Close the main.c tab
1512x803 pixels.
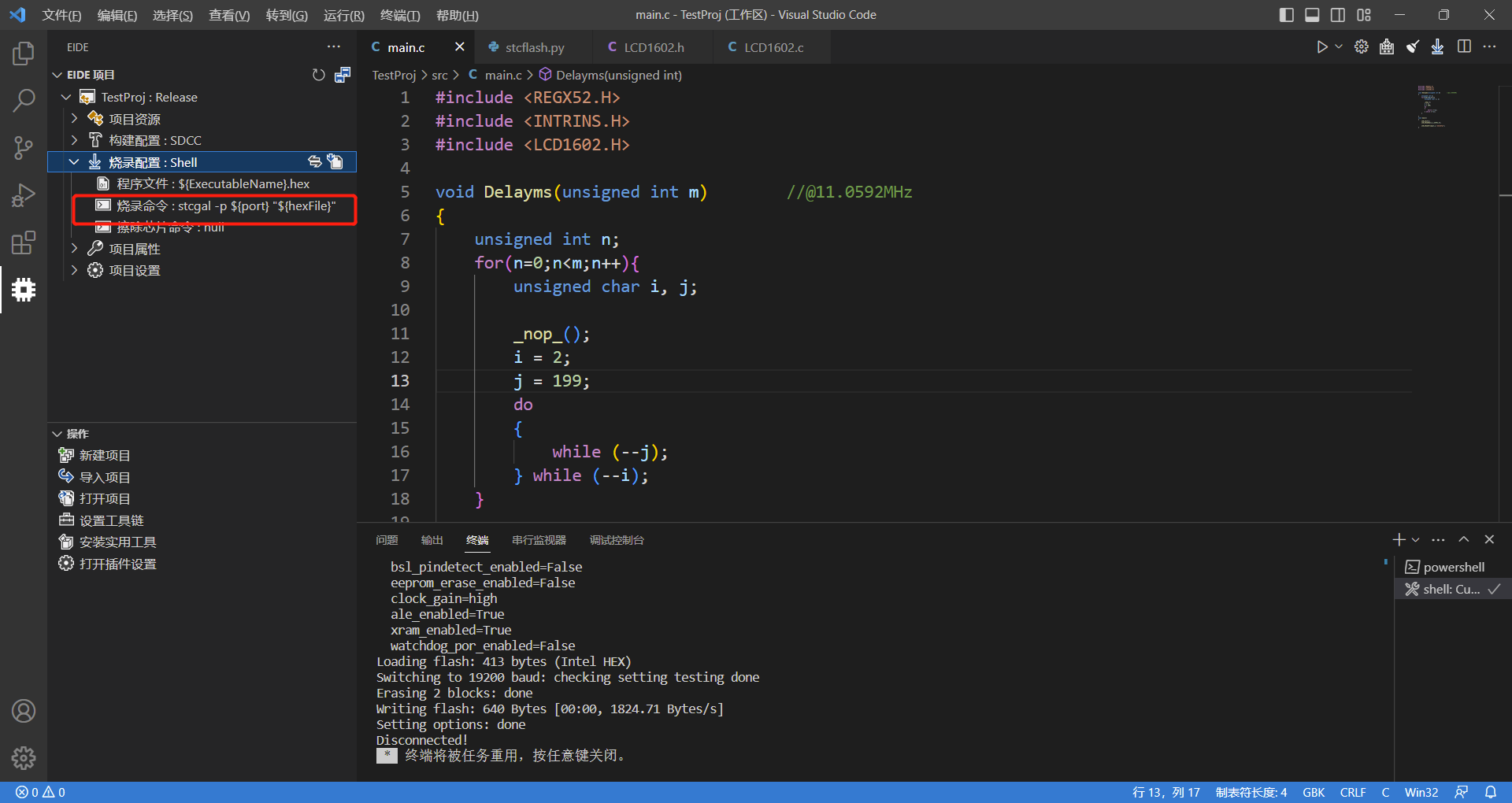460,47
